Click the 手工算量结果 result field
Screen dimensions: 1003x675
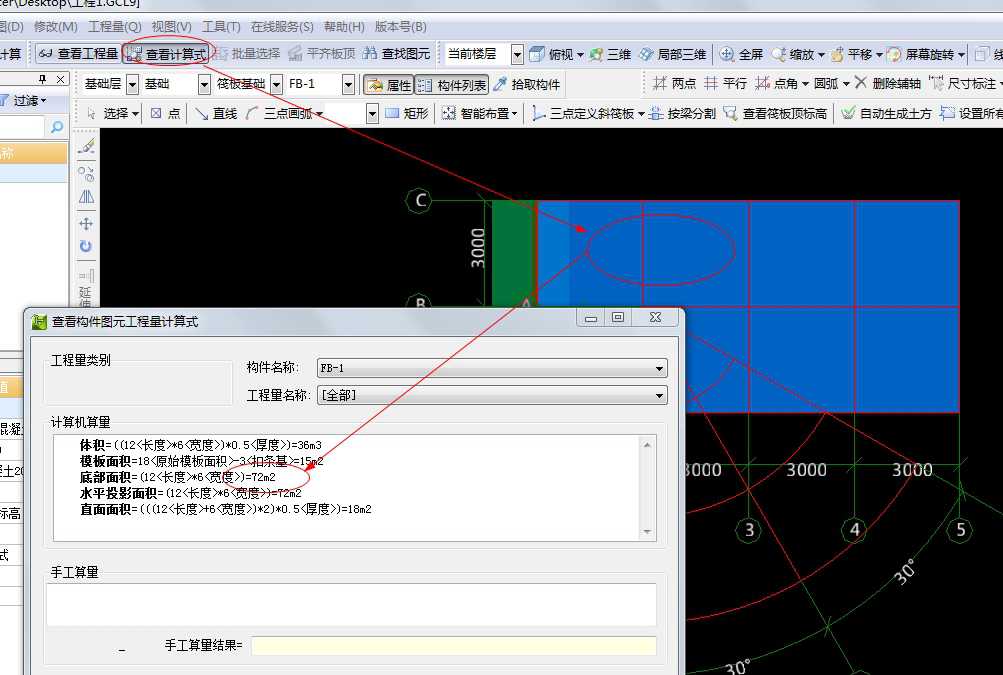click(x=454, y=646)
